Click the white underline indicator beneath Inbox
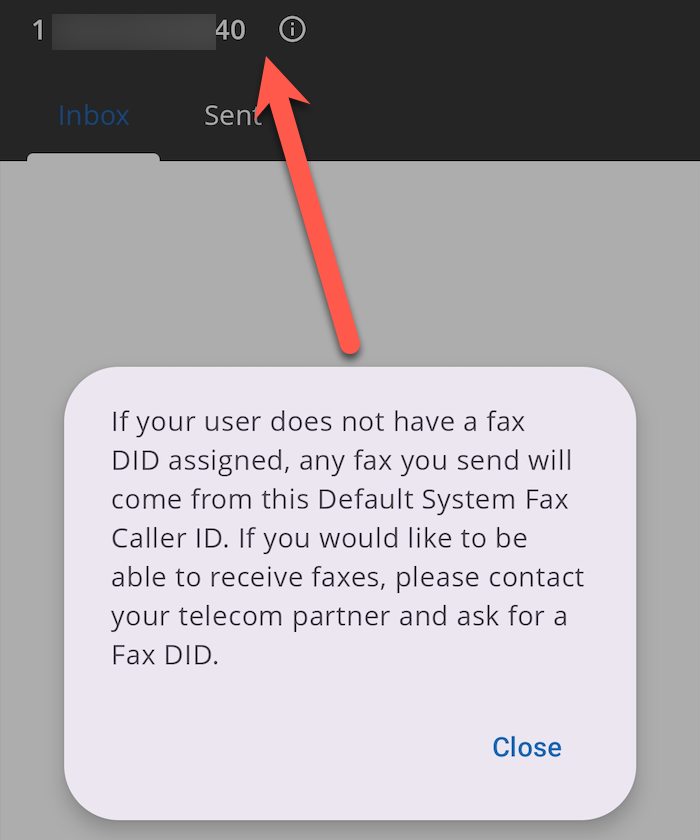The width and height of the screenshot is (700, 840). tap(93, 156)
